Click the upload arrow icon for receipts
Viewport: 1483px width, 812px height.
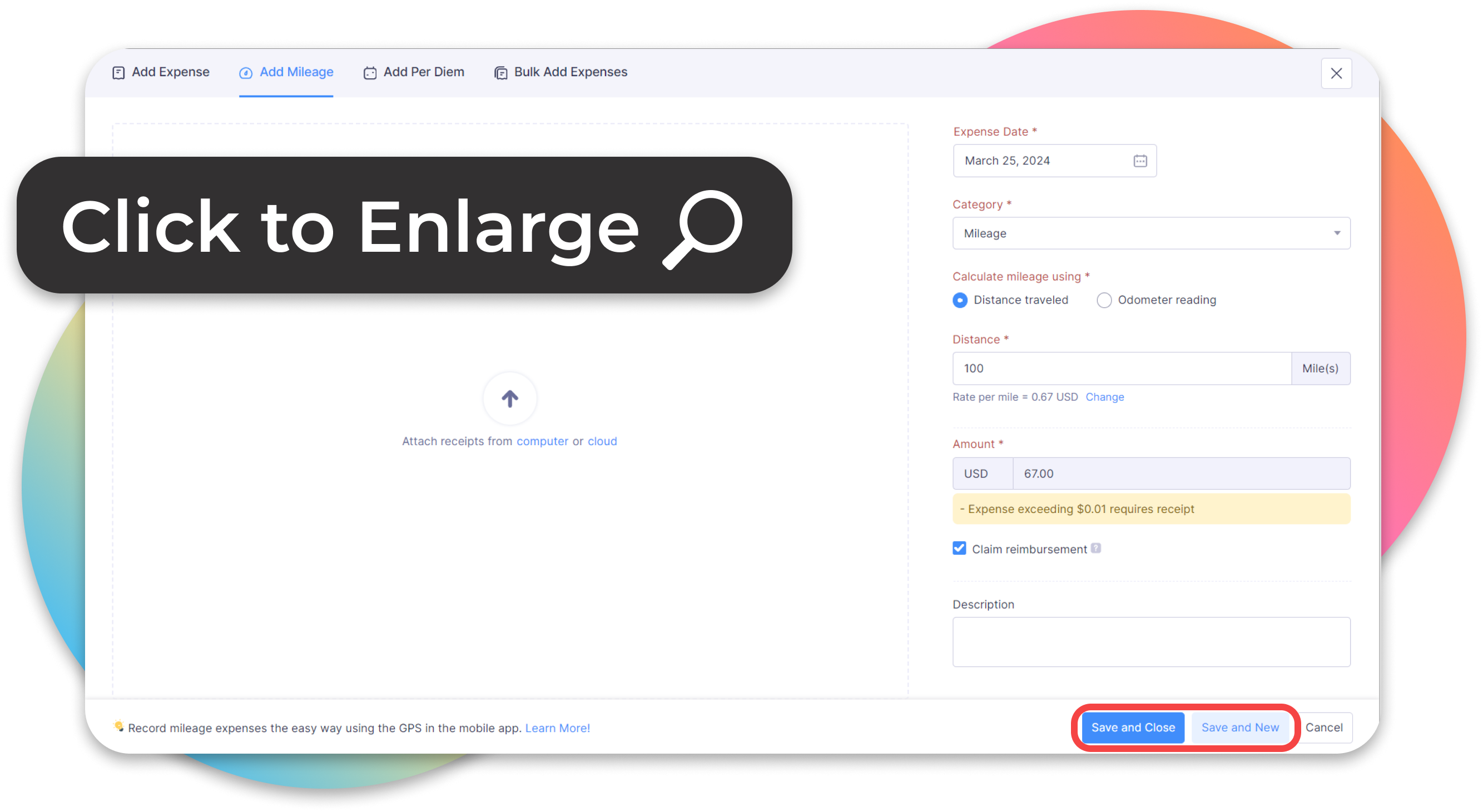click(509, 398)
